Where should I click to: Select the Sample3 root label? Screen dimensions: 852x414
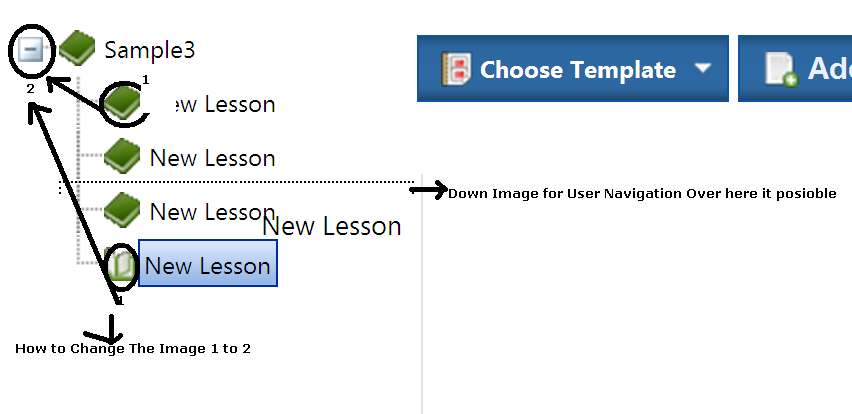pyautogui.click(x=150, y=49)
